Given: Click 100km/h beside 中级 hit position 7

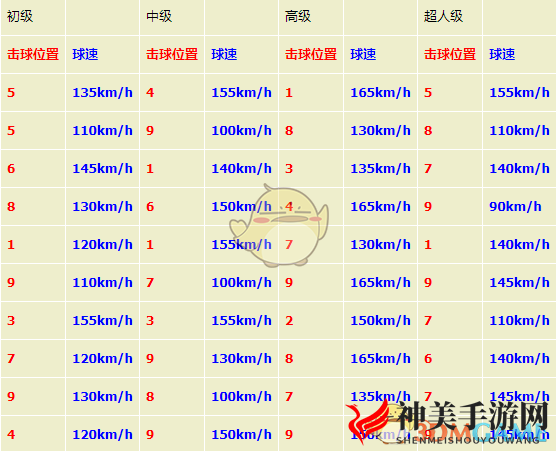Looking at the screenshot, I should (x=242, y=283).
